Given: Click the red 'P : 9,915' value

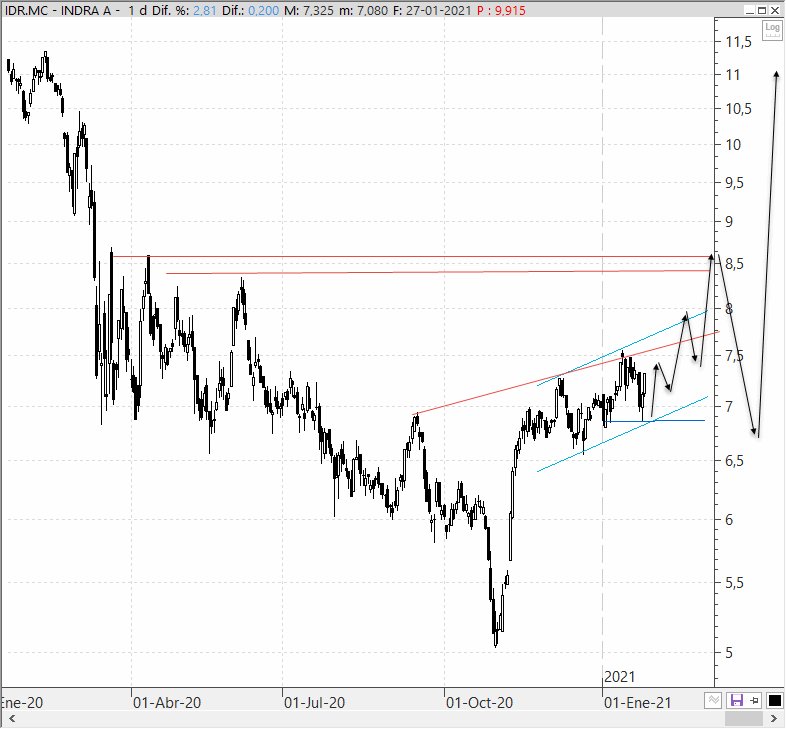Looking at the screenshot, I should pos(501,10).
